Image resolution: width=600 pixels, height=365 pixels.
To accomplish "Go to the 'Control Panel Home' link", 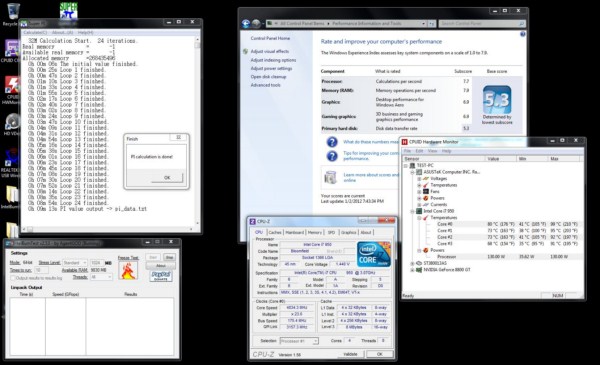I will 270,39.
